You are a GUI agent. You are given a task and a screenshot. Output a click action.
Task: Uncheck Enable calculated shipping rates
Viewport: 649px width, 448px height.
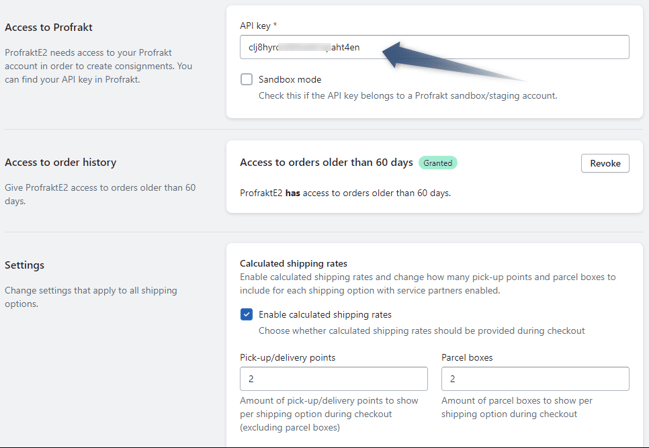click(x=247, y=314)
